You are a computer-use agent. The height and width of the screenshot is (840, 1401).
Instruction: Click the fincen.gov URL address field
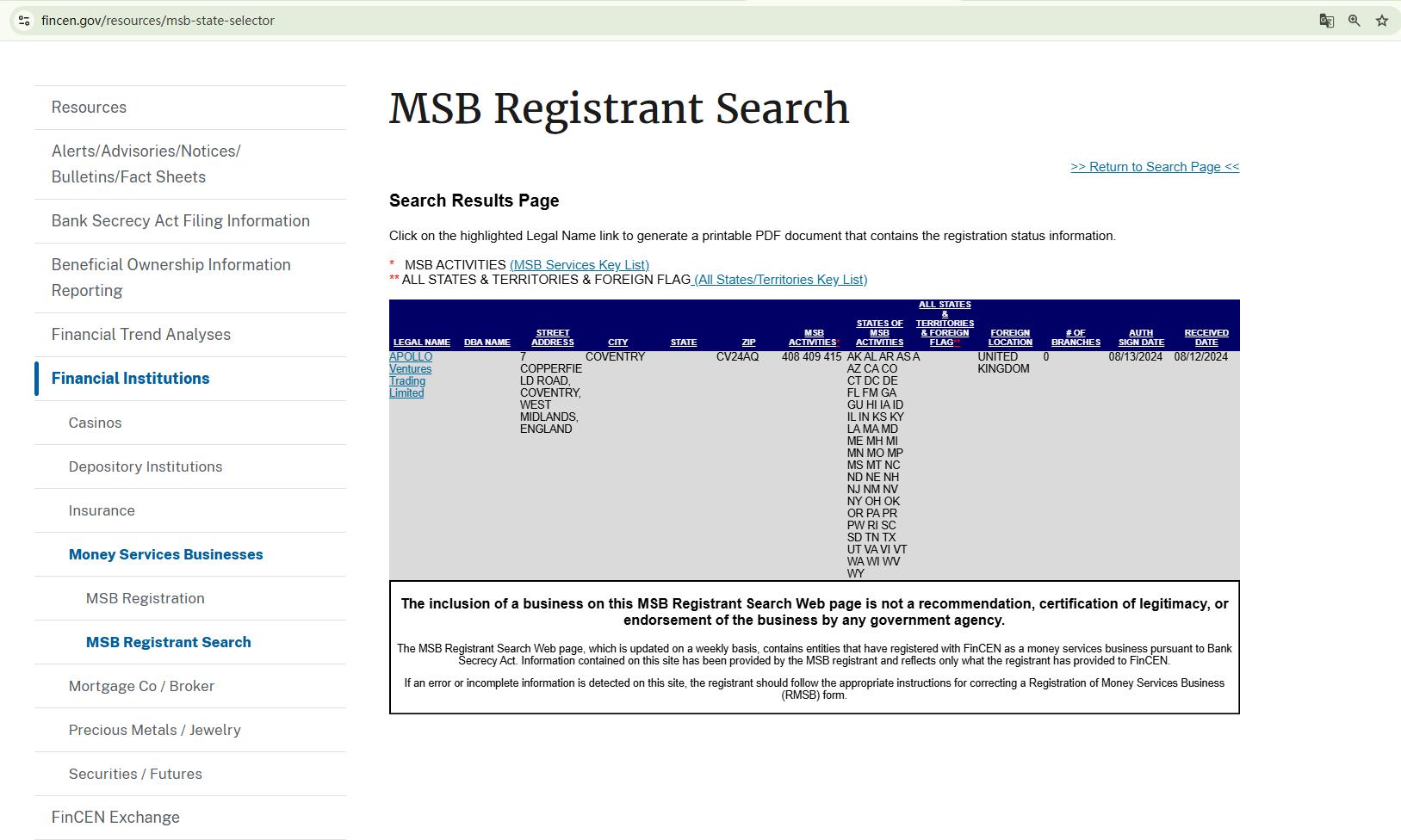[x=158, y=21]
